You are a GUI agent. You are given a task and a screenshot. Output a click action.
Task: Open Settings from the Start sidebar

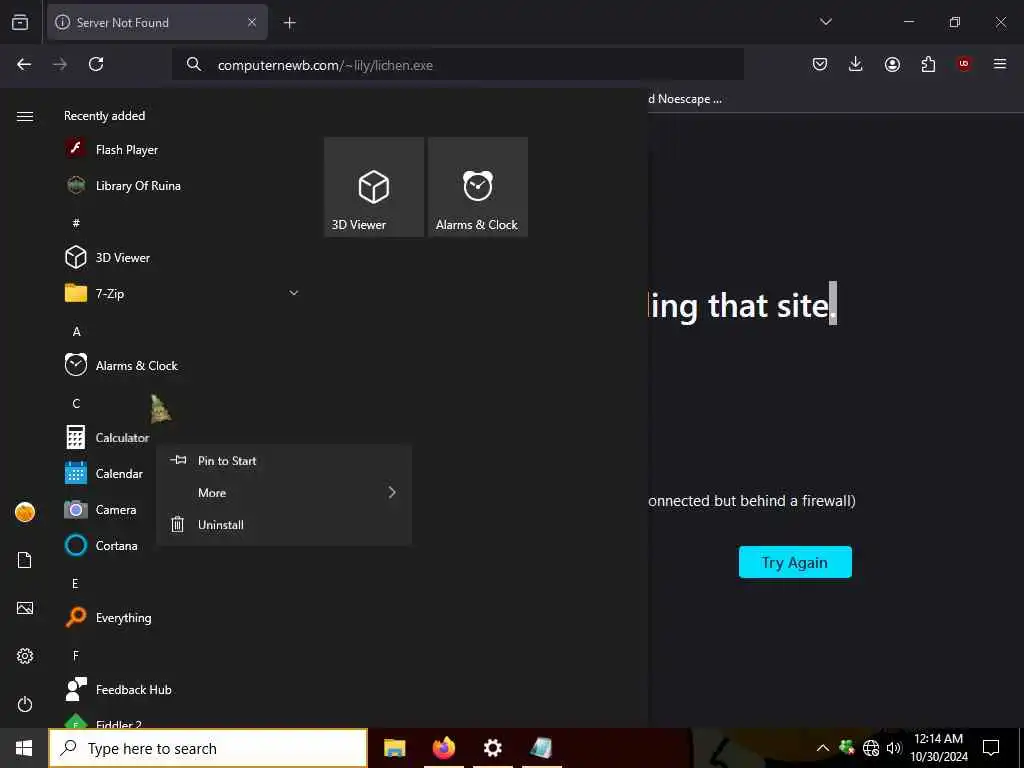[25, 656]
